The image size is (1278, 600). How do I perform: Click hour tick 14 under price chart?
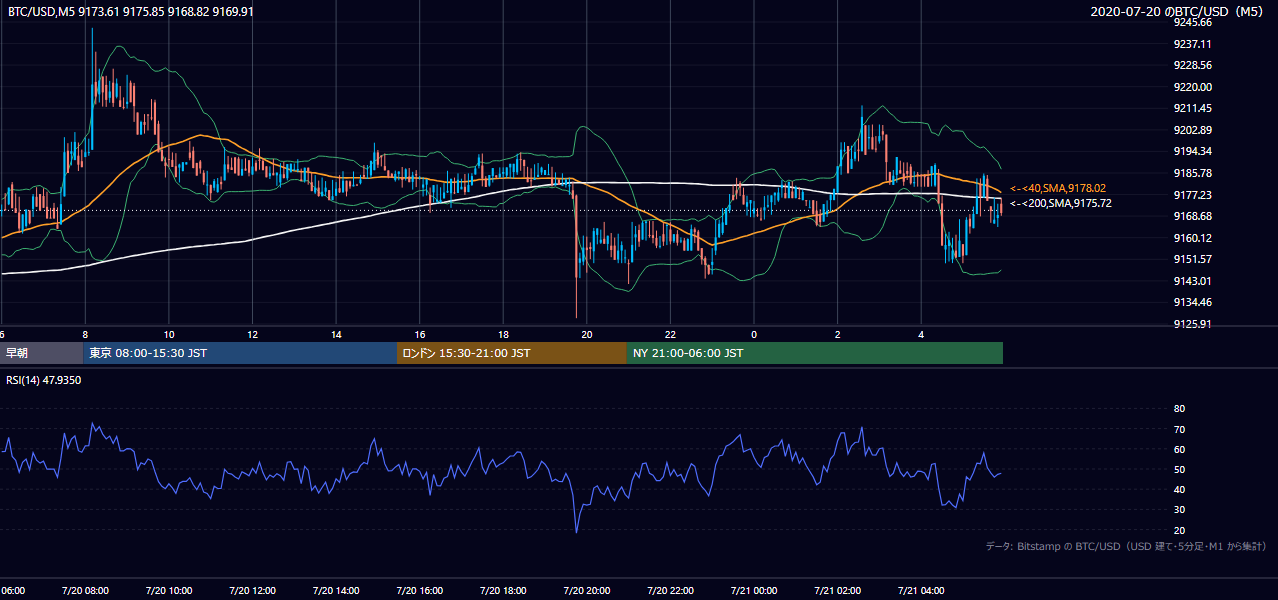(x=336, y=334)
